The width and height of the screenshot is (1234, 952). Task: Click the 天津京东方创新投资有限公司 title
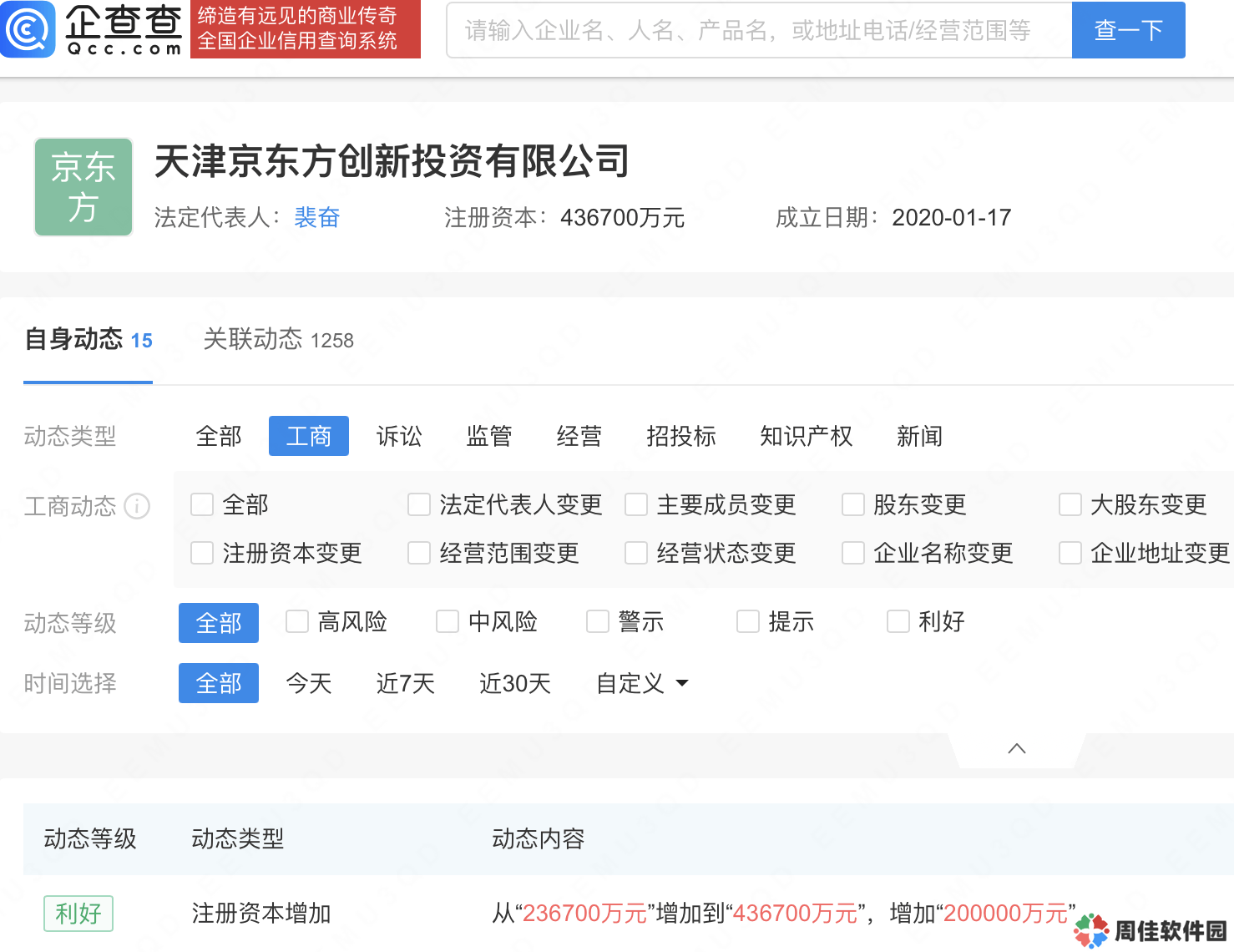pyautogui.click(x=392, y=161)
